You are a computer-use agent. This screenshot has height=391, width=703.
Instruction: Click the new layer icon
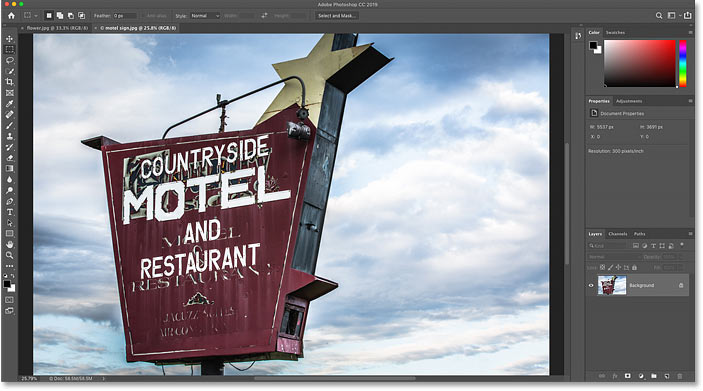click(x=667, y=376)
